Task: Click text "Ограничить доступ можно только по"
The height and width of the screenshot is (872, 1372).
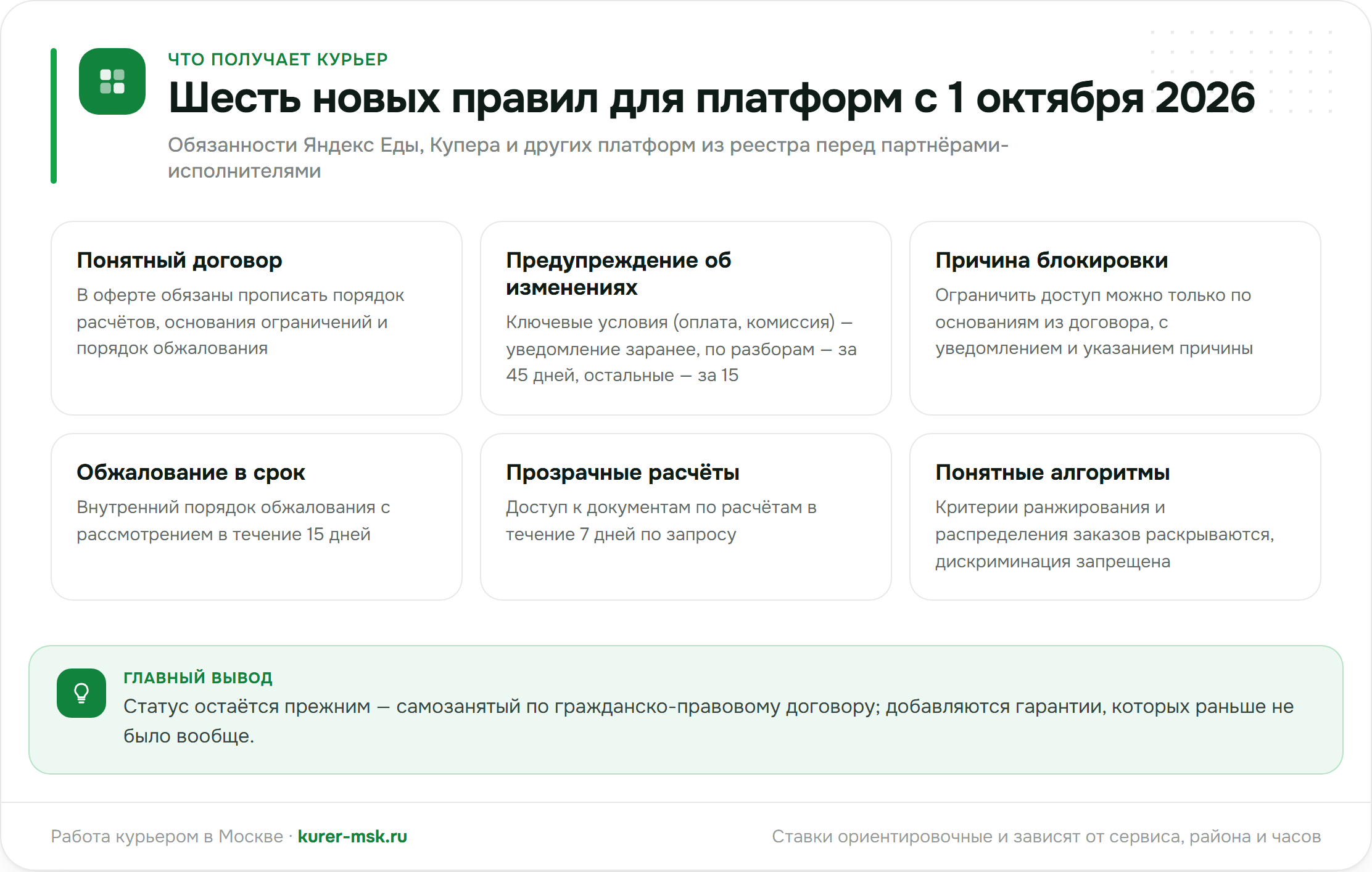Action: (x=1093, y=295)
